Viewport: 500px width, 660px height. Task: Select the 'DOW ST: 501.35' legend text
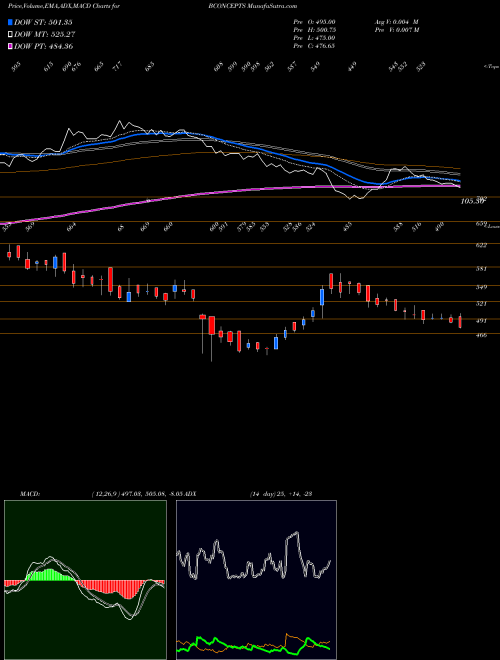tap(43, 22)
